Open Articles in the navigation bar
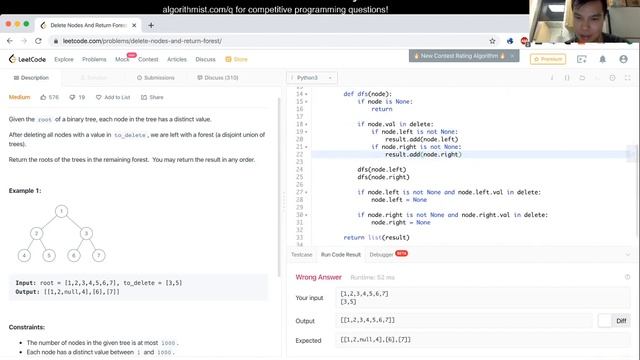The width and height of the screenshot is (640, 360). (x=177, y=59)
